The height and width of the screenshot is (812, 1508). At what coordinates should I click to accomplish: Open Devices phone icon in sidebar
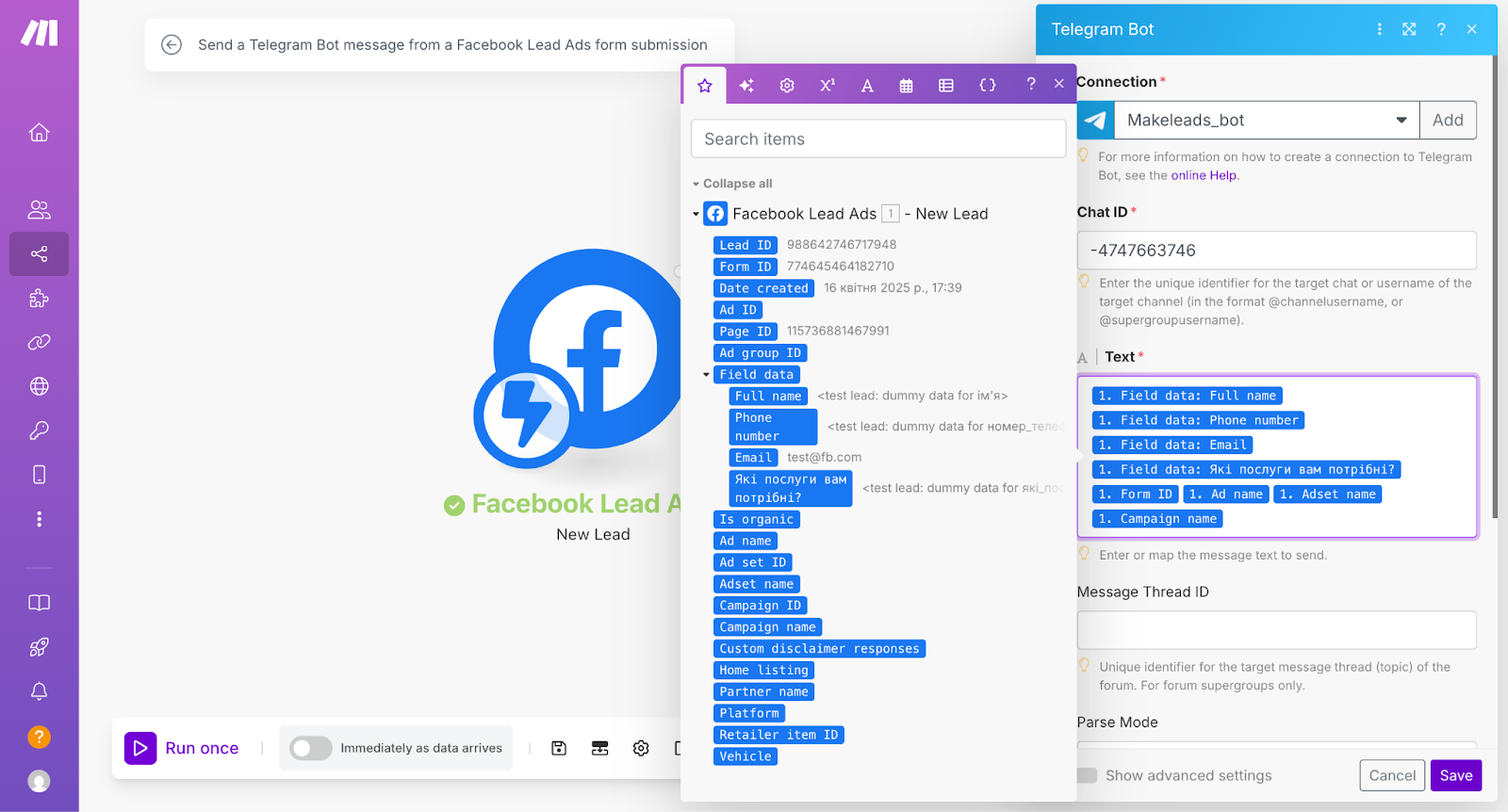tap(39, 475)
